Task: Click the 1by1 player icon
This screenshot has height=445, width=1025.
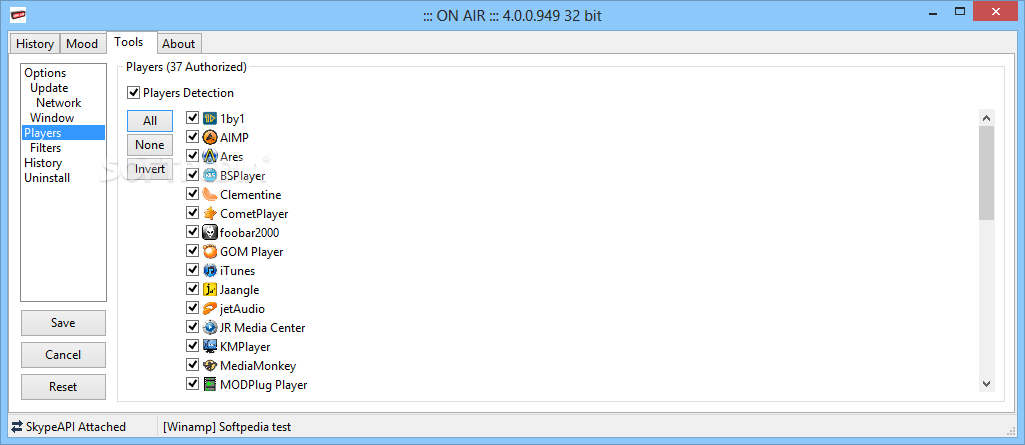Action: [210, 118]
